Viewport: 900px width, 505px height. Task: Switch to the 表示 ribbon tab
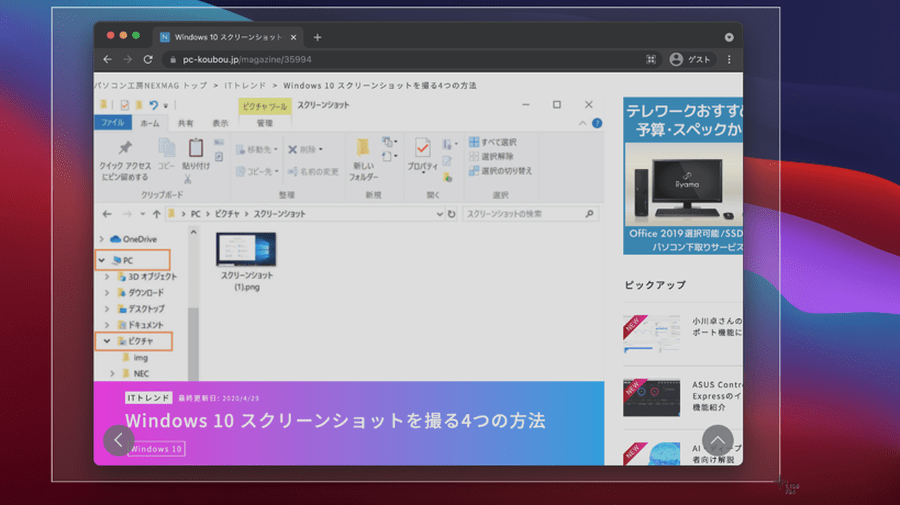tap(220, 123)
